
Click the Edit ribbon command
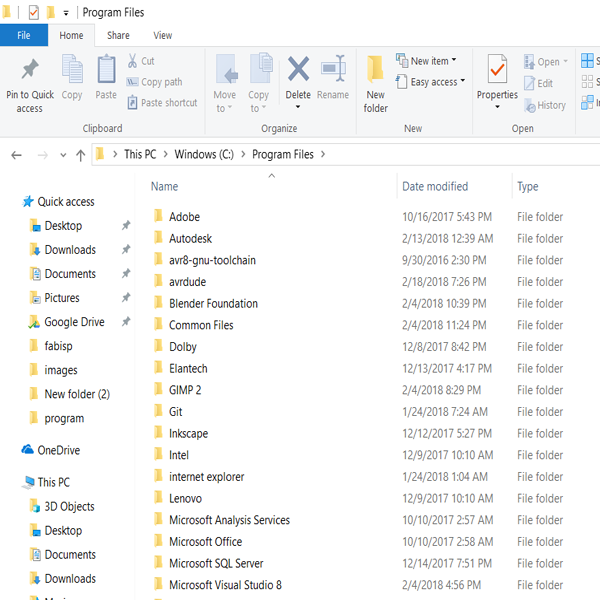(538, 83)
